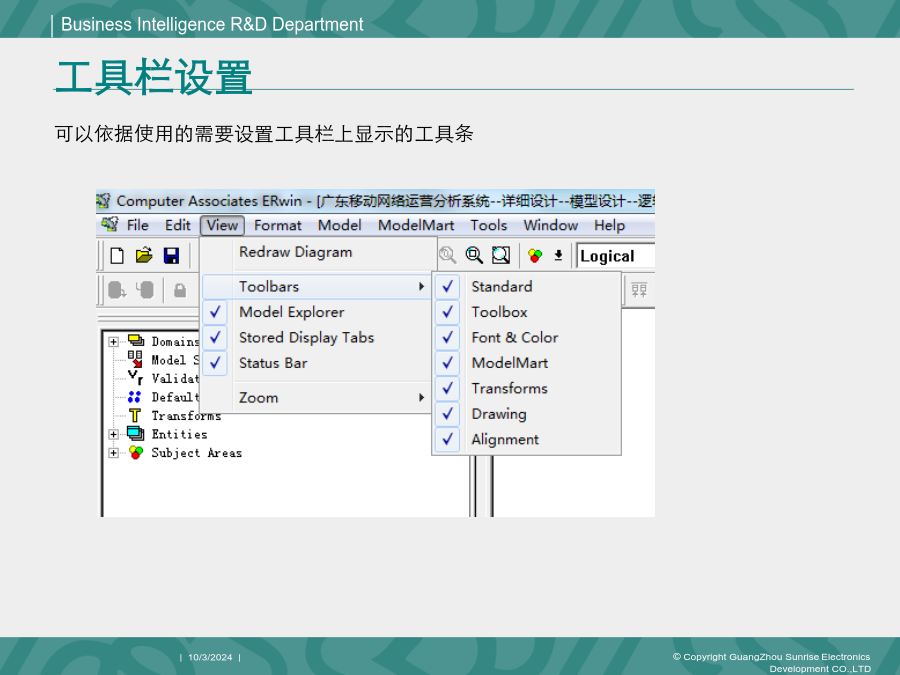The width and height of the screenshot is (900, 675).
Task: Click the blue dots Default Values icon
Action: pos(134,397)
